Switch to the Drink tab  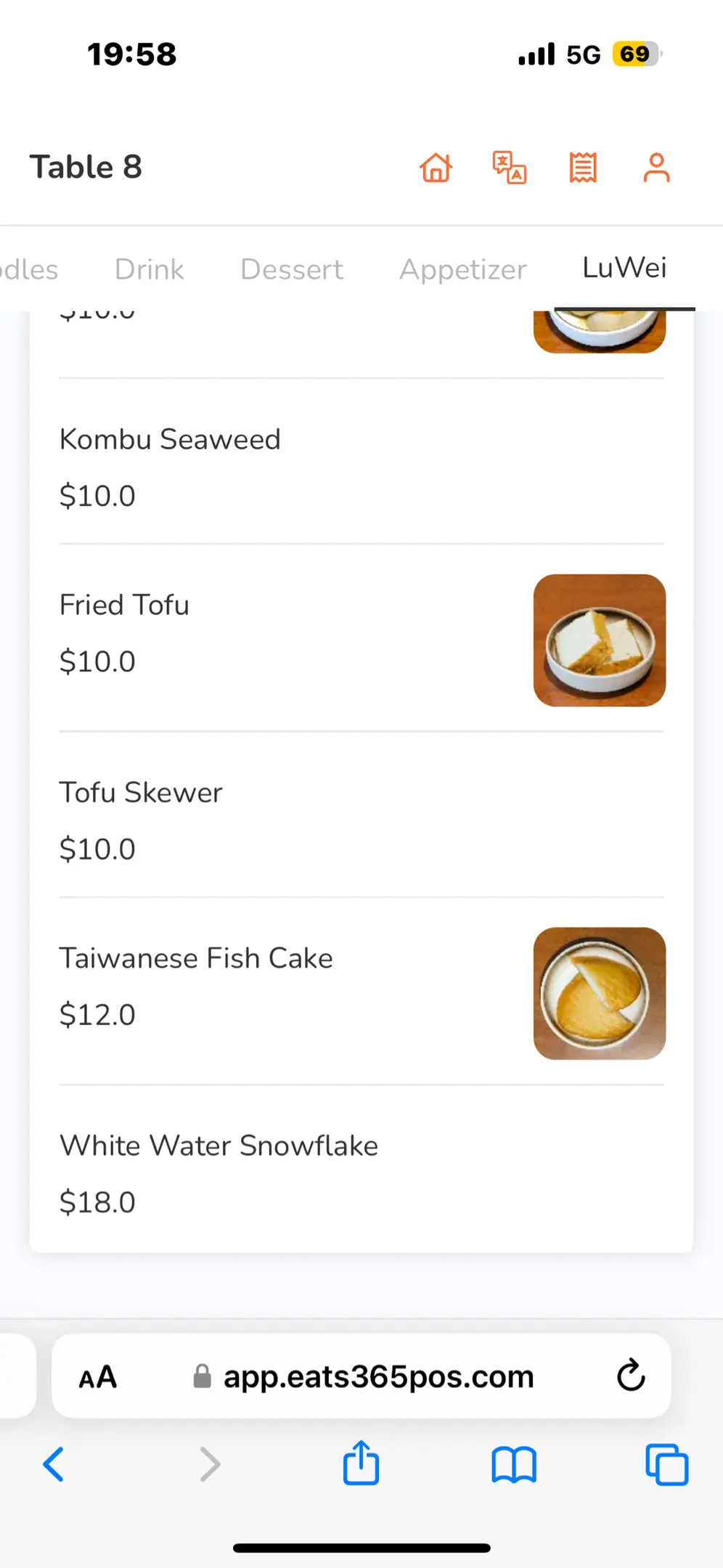point(149,269)
